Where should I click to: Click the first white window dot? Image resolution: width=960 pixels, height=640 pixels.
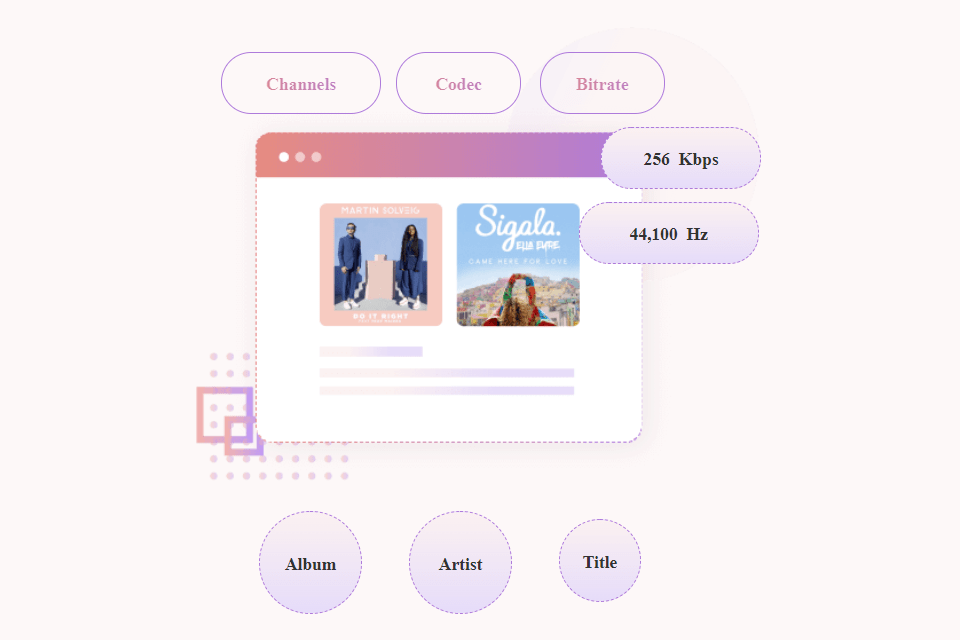pyautogui.click(x=284, y=157)
